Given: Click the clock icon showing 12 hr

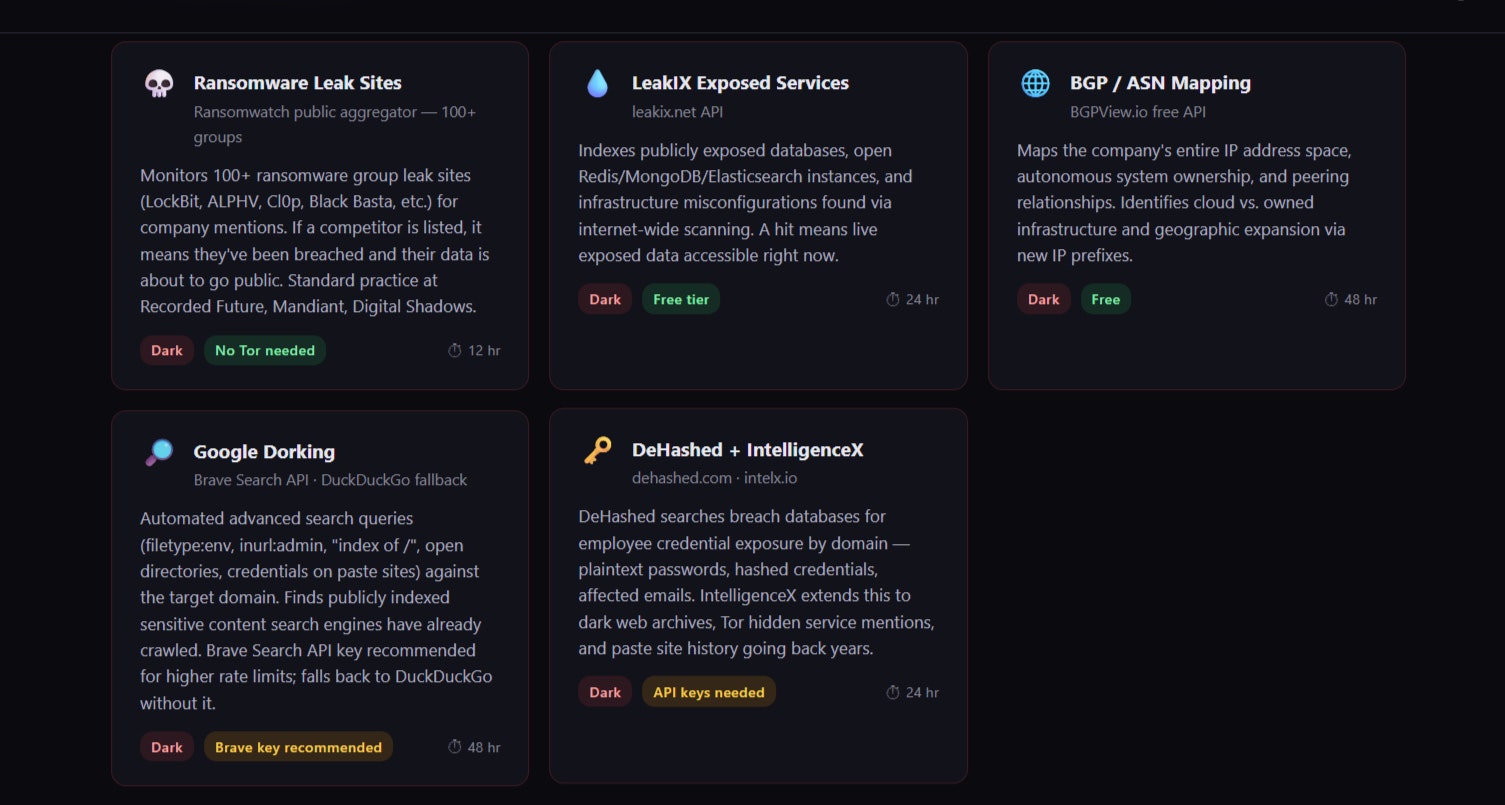Looking at the screenshot, I should pyautogui.click(x=455, y=351).
